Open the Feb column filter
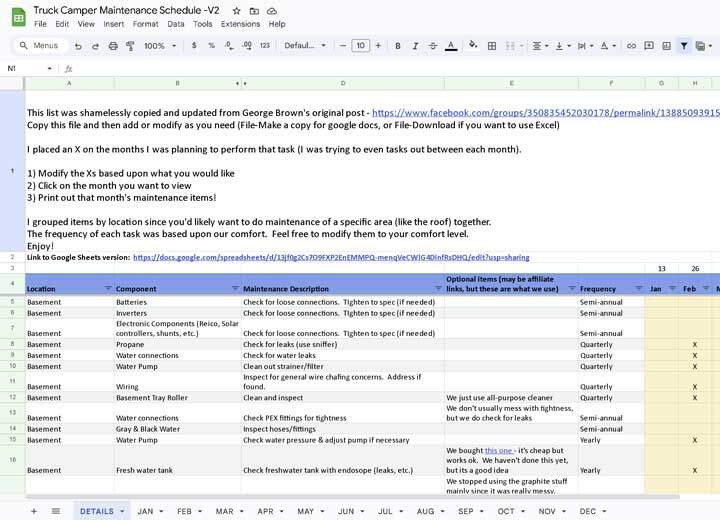The image size is (720, 520). point(706,288)
